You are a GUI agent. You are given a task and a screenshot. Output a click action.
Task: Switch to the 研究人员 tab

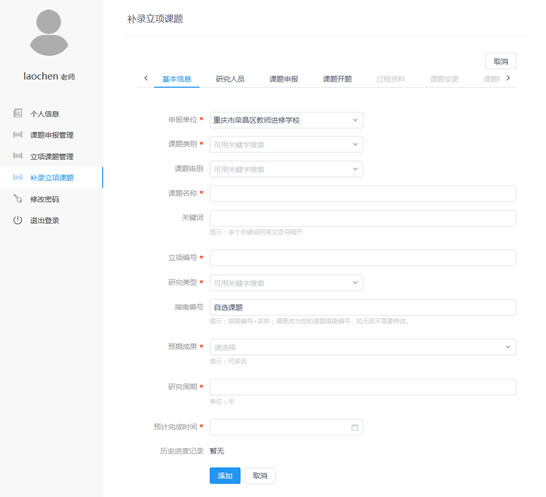pyautogui.click(x=230, y=79)
